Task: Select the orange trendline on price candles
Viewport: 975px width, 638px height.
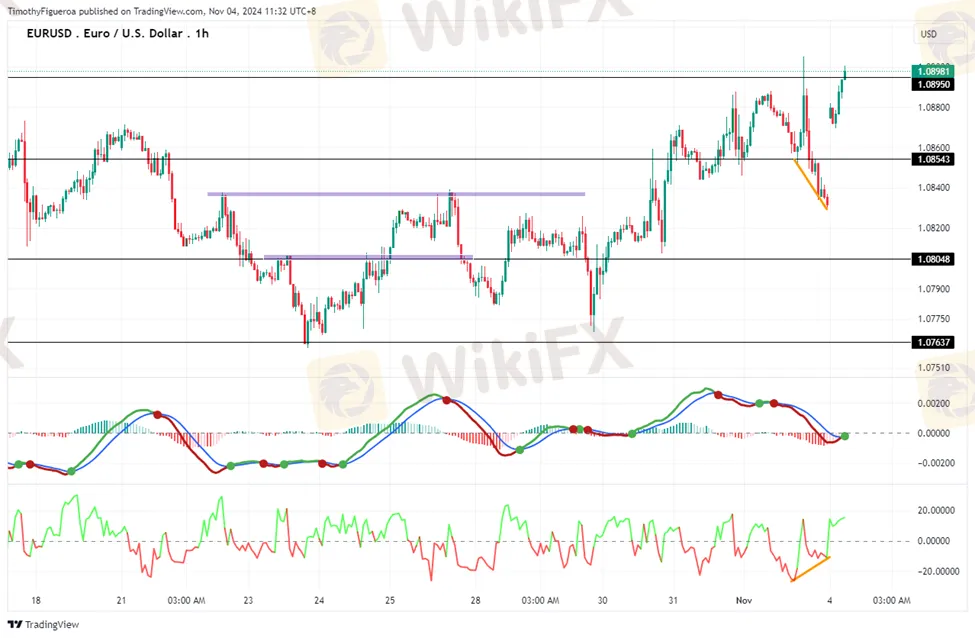Action: [811, 185]
